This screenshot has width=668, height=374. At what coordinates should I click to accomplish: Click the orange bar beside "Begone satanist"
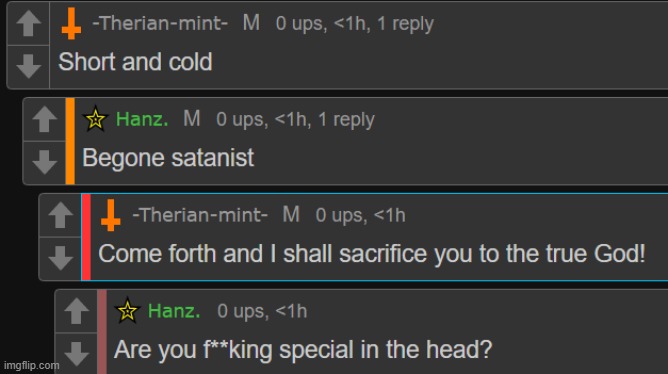tap(70, 141)
